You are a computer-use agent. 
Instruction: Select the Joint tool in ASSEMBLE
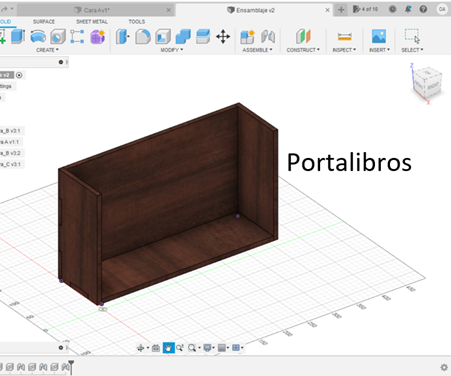pos(268,36)
